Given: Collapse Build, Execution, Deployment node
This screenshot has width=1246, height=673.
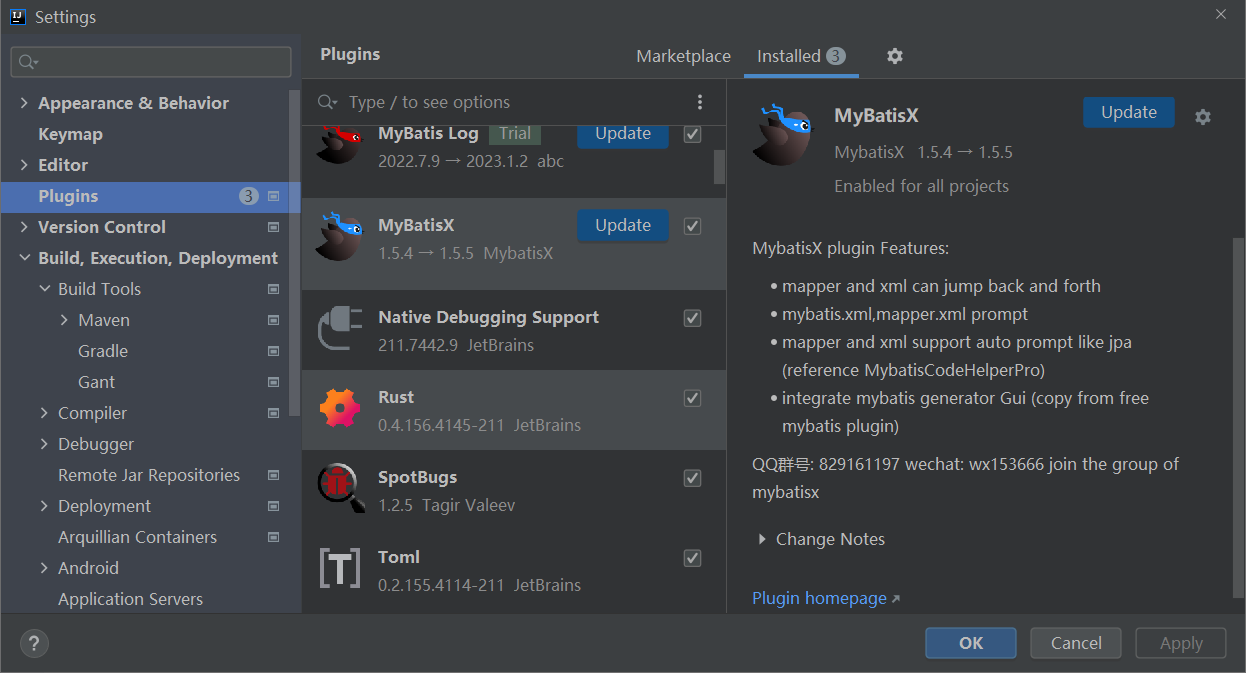Looking at the screenshot, I should [x=24, y=258].
